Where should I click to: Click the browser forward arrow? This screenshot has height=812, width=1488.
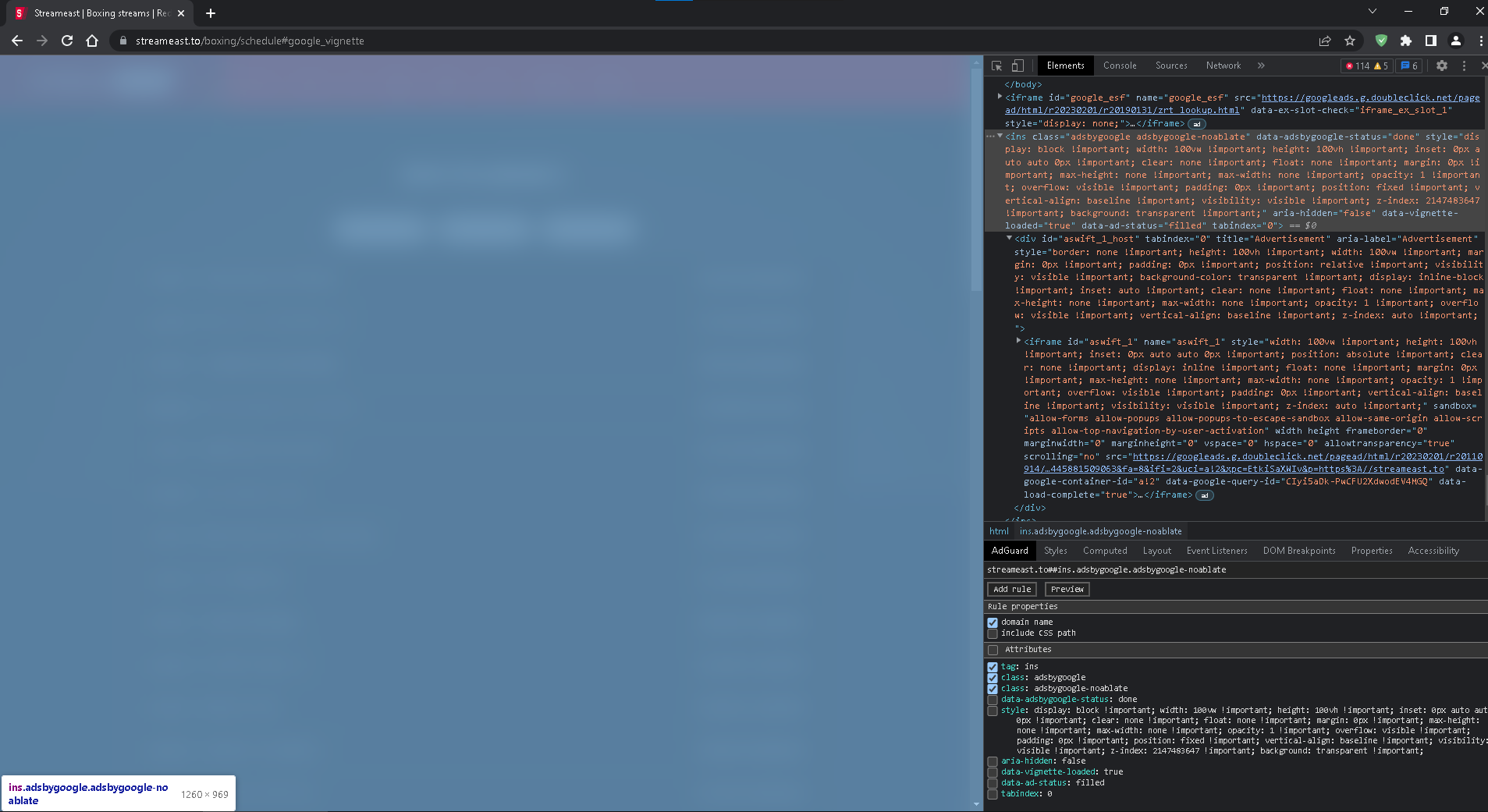(42, 41)
